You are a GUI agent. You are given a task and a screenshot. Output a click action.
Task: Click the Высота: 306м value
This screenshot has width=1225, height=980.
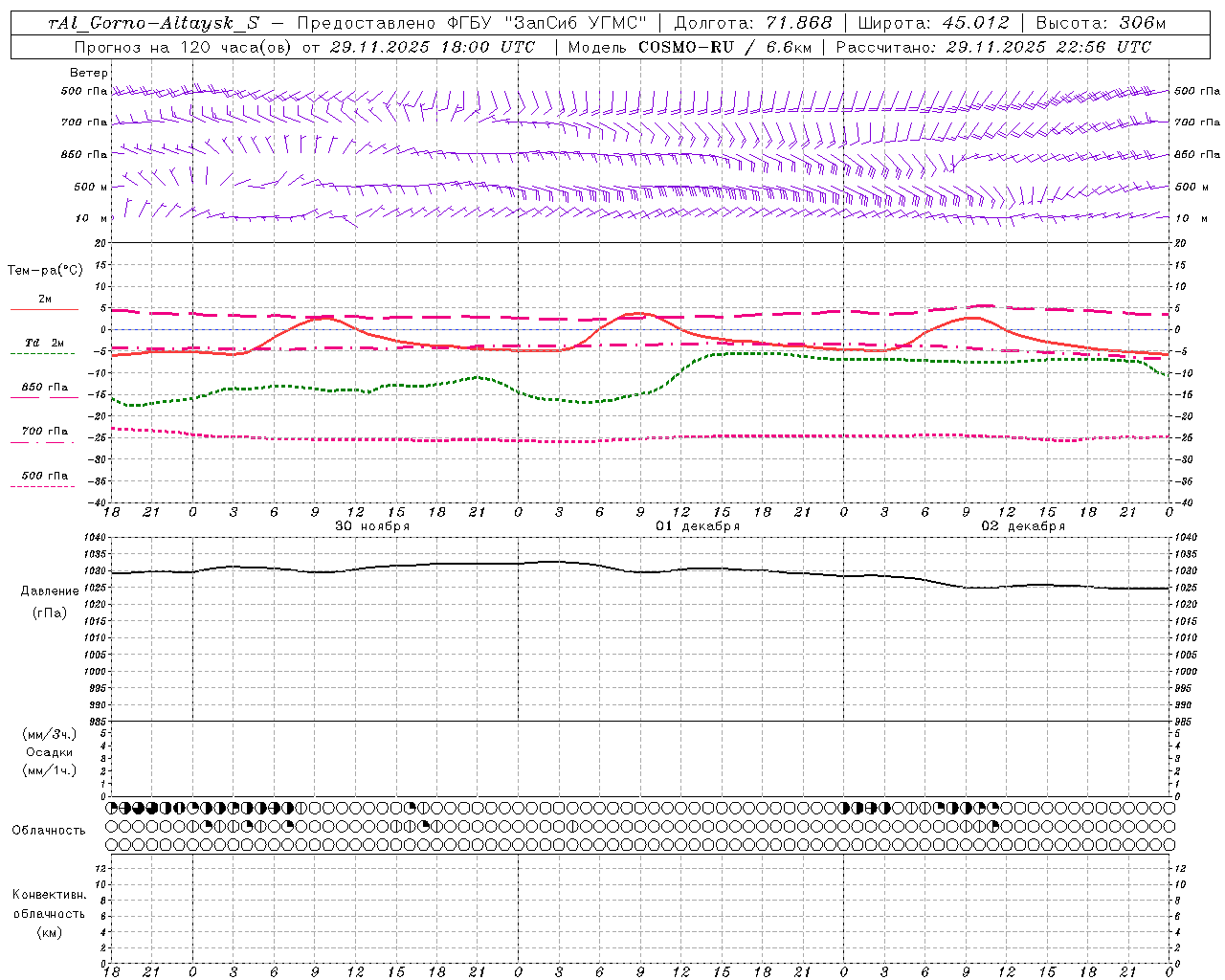coord(1101,23)
